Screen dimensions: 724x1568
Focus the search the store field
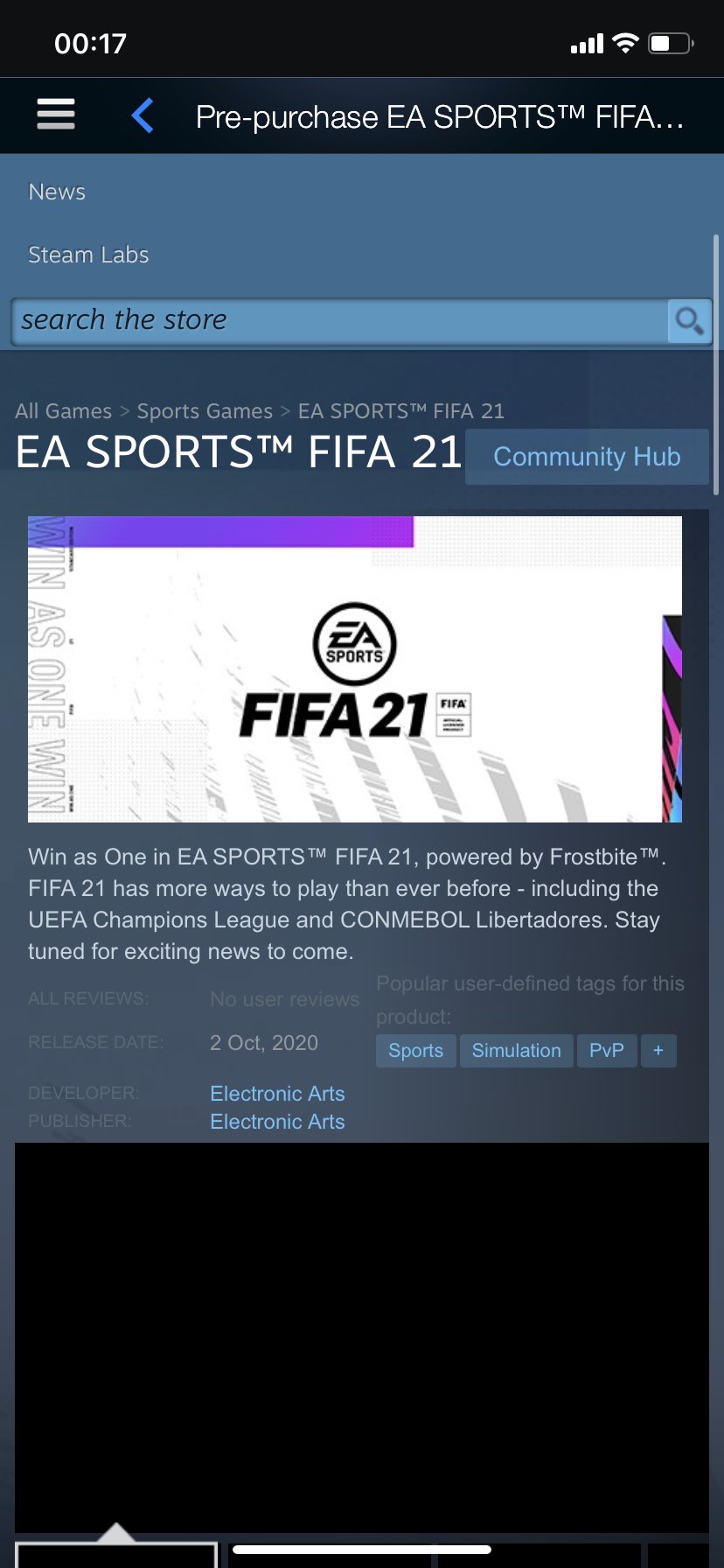pos(339,321)
